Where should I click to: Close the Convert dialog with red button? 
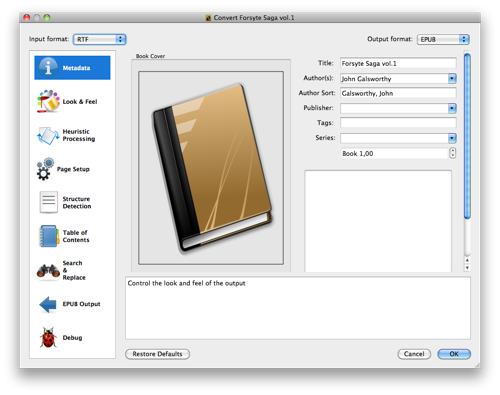[27, 18]
